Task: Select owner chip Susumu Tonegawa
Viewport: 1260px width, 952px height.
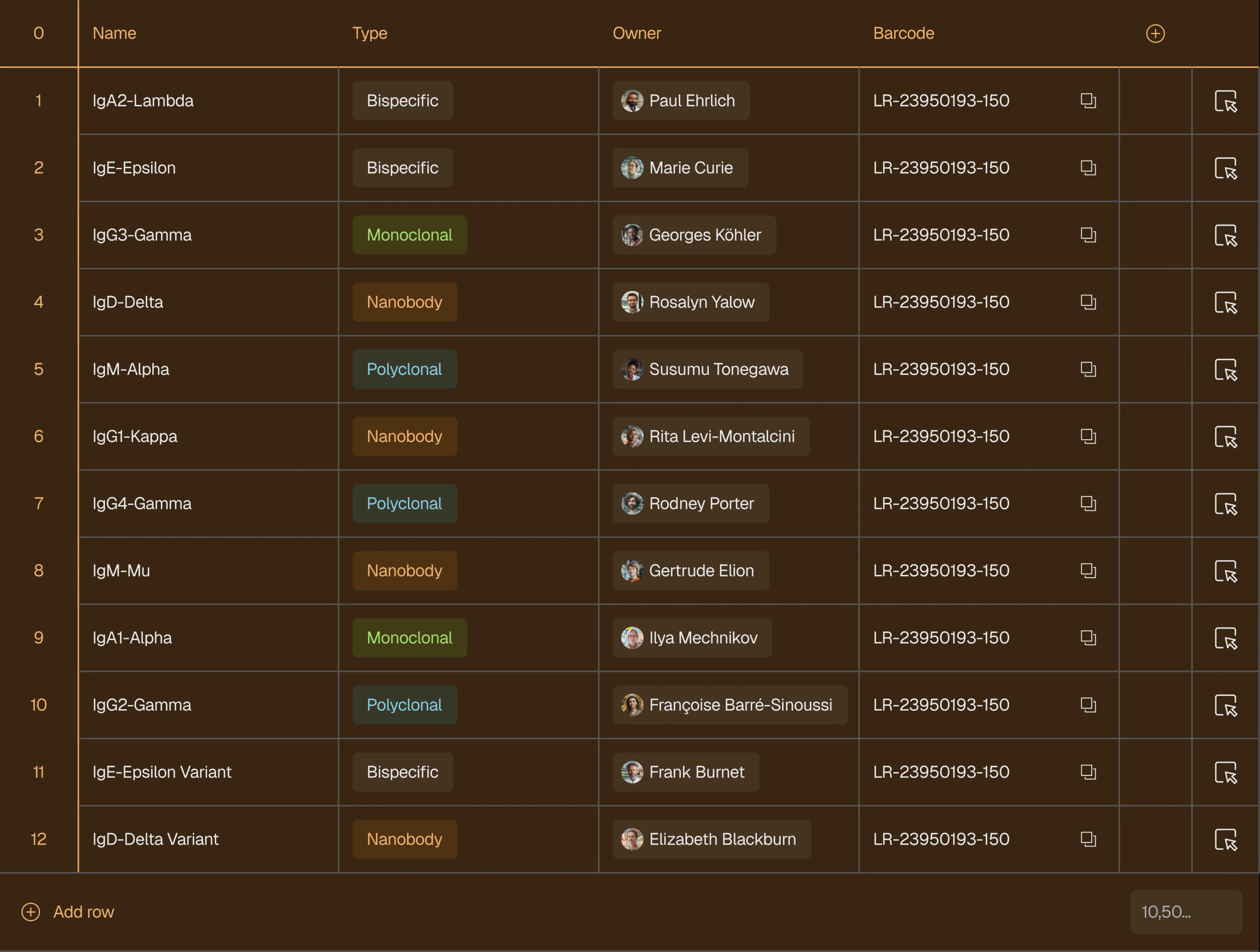Action: point(707,369)
